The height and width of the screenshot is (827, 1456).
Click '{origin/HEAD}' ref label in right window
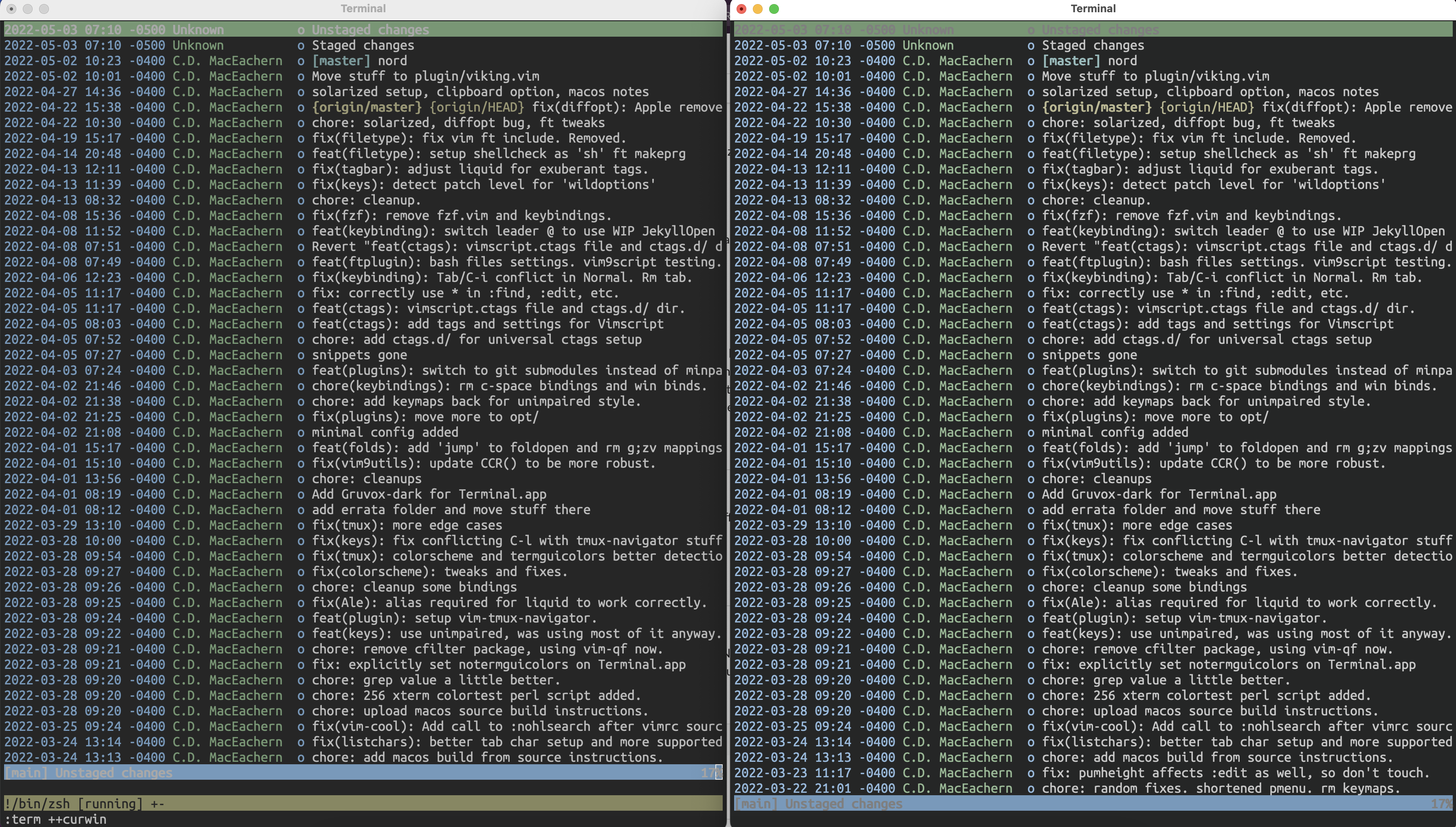tap(1206, 108)
